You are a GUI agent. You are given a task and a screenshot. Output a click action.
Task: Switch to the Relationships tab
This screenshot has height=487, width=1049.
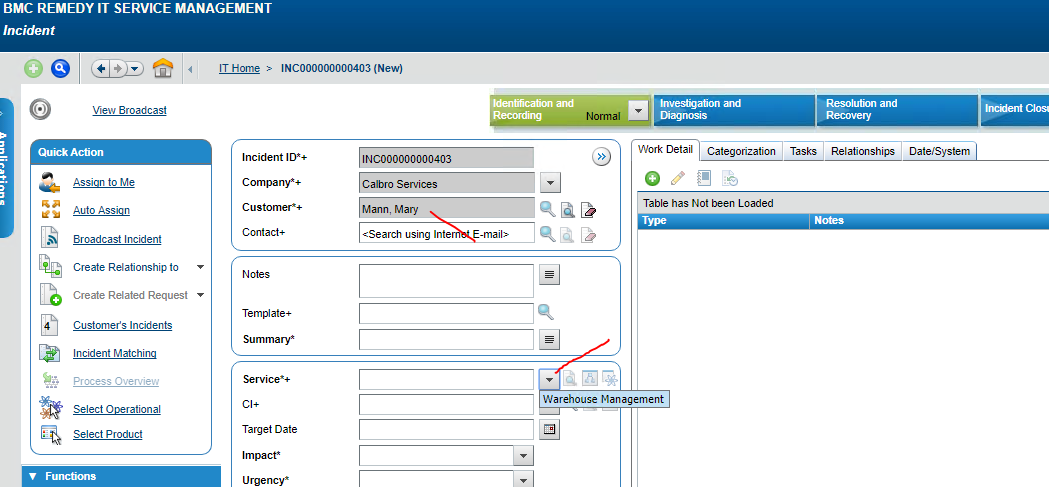(862, 151)
